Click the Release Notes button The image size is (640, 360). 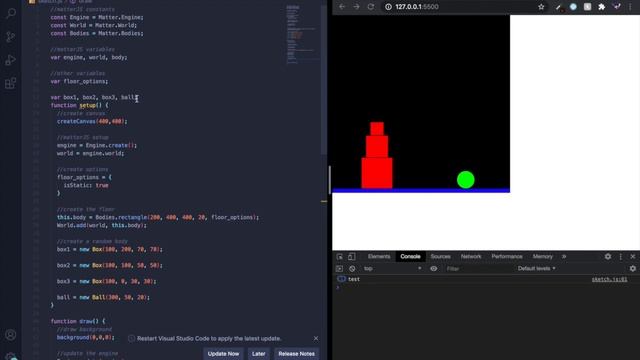[296, 354]
